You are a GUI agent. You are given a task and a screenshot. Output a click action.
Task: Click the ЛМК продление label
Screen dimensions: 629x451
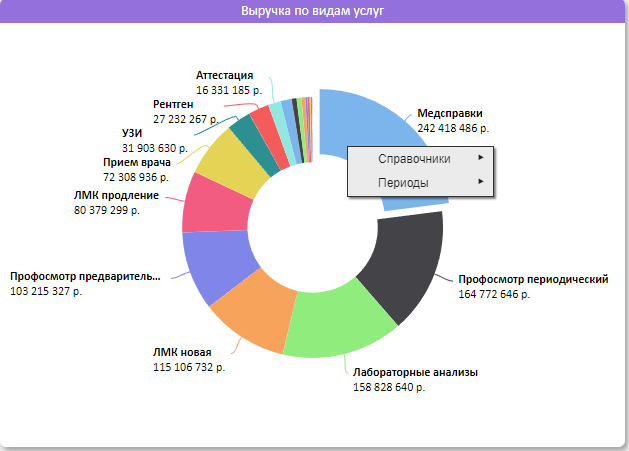[116, 195]
